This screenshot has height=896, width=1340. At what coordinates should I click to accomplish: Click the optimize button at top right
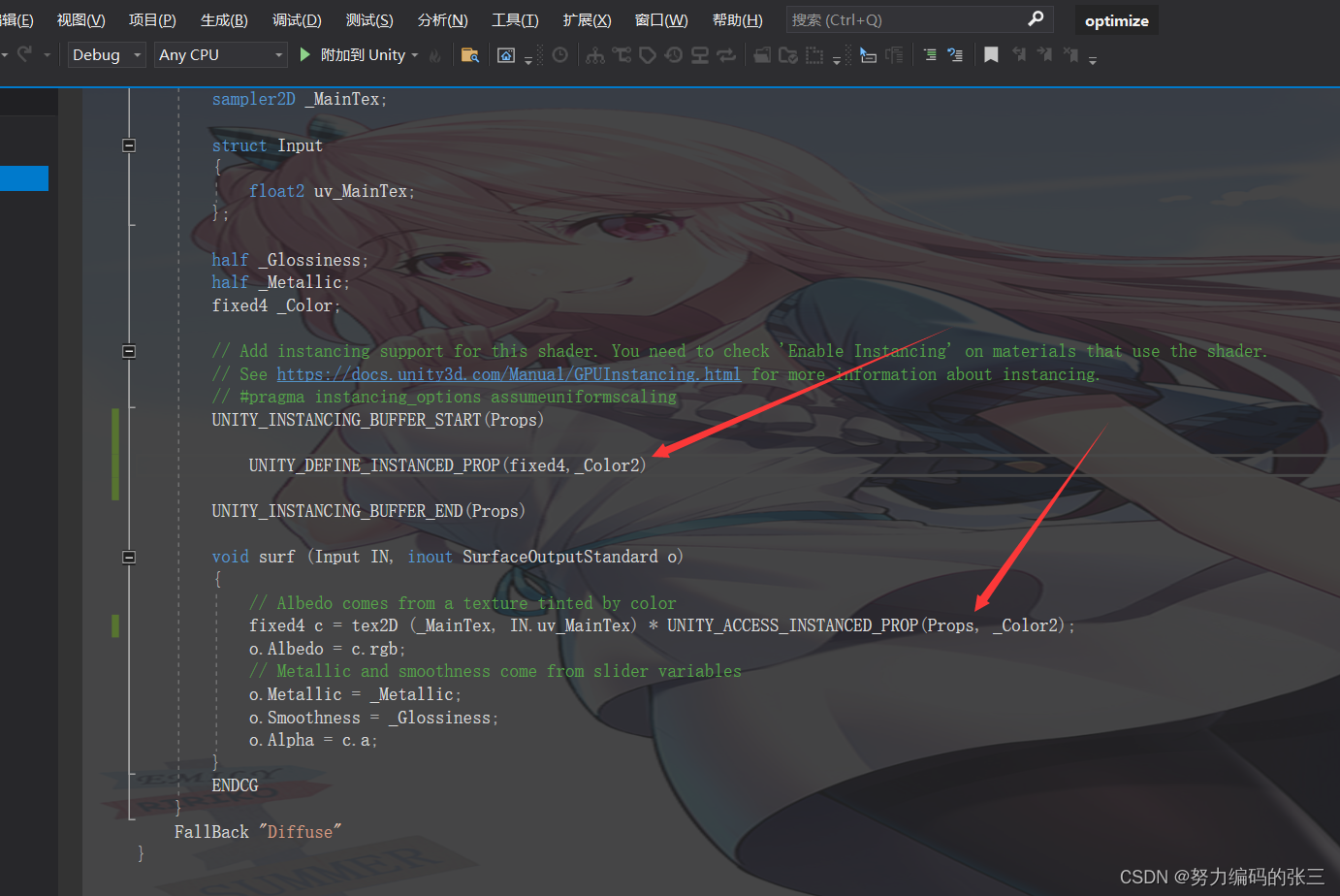tap(1116, 18)
